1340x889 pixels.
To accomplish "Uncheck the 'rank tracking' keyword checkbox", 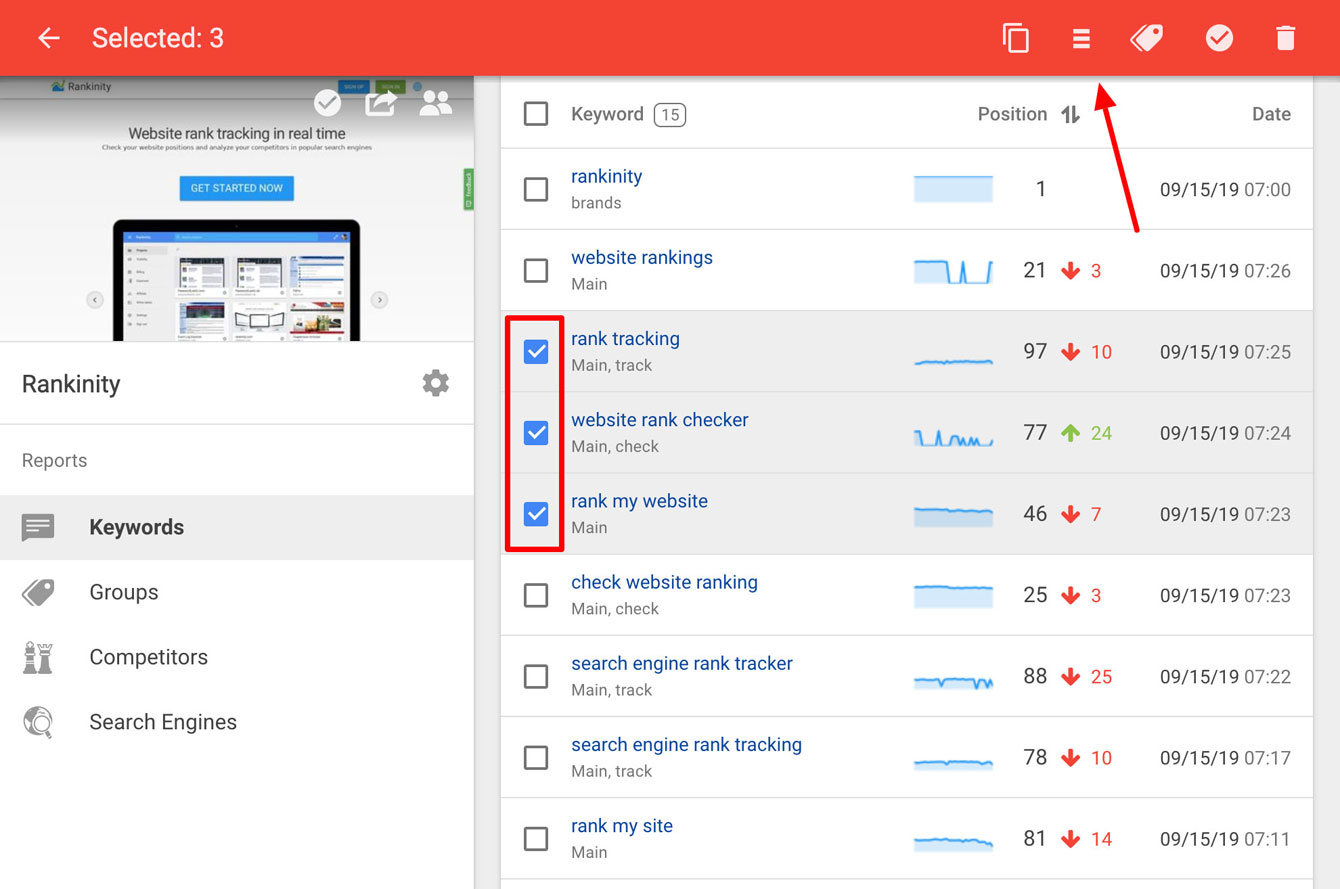I will (x=536, y=351).
